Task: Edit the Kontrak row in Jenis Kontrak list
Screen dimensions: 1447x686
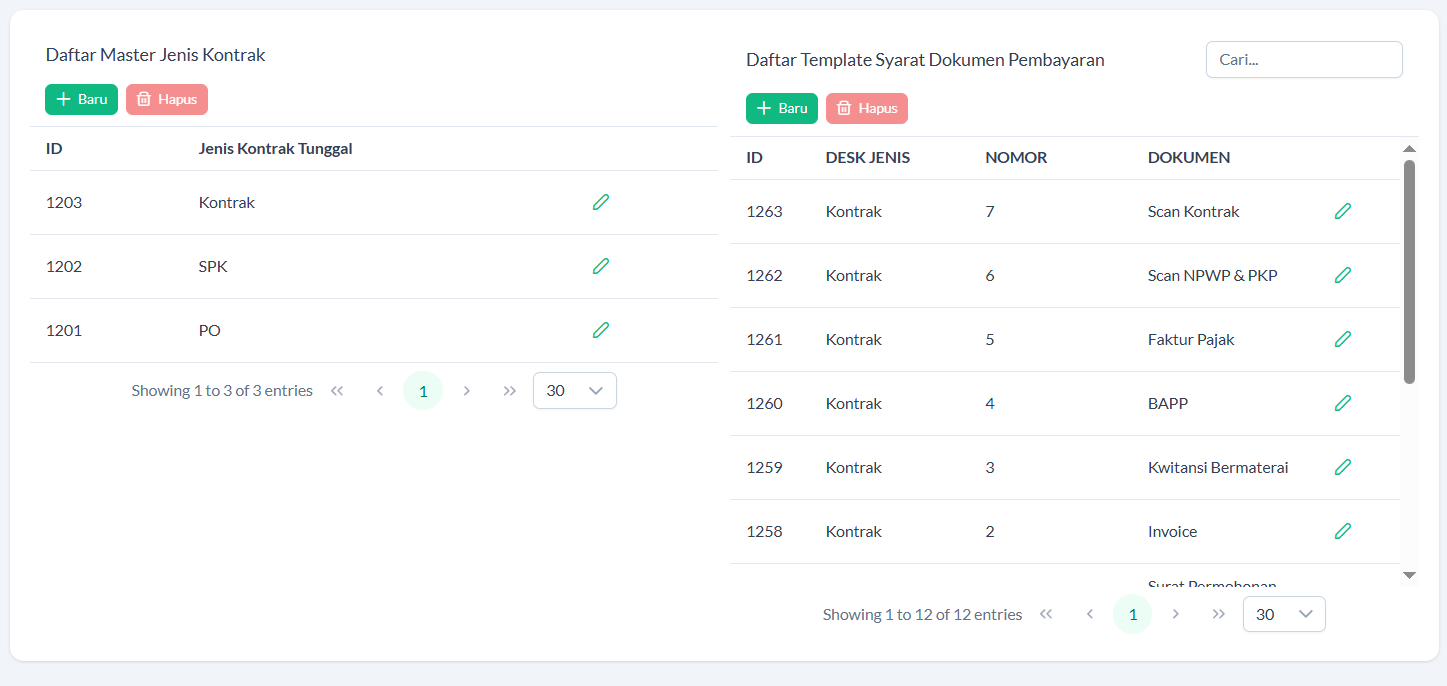Action: [600, 202]
